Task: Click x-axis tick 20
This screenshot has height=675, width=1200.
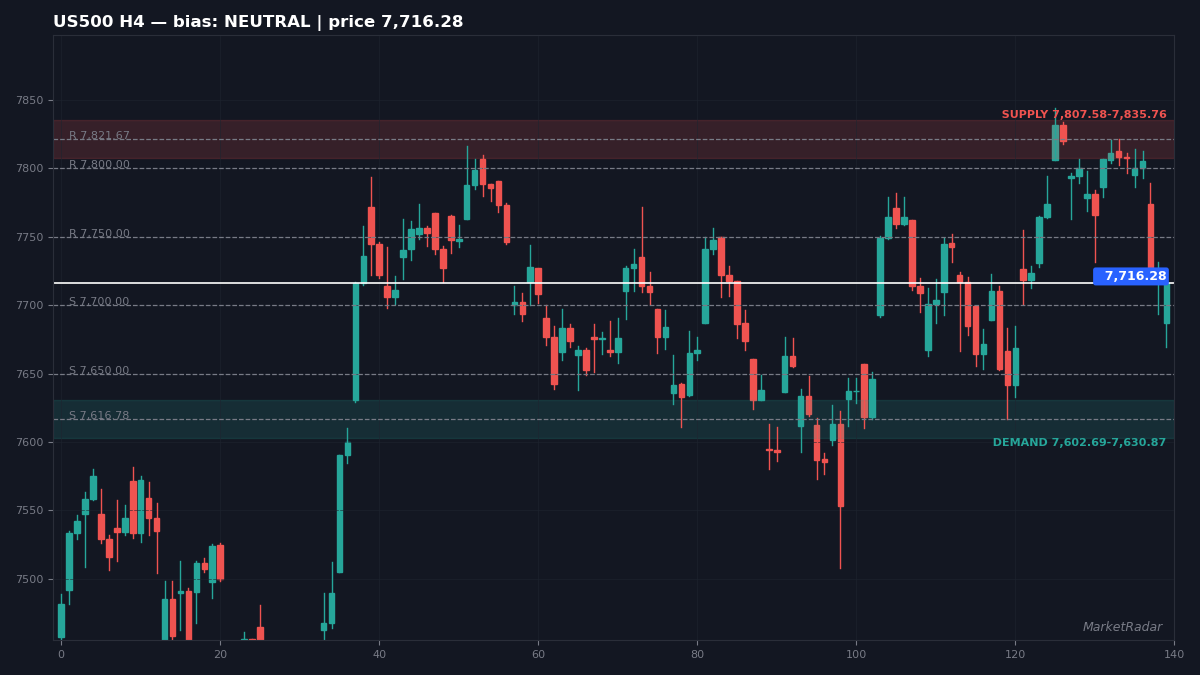Action: pyautogui.click(x=220, y=655)
